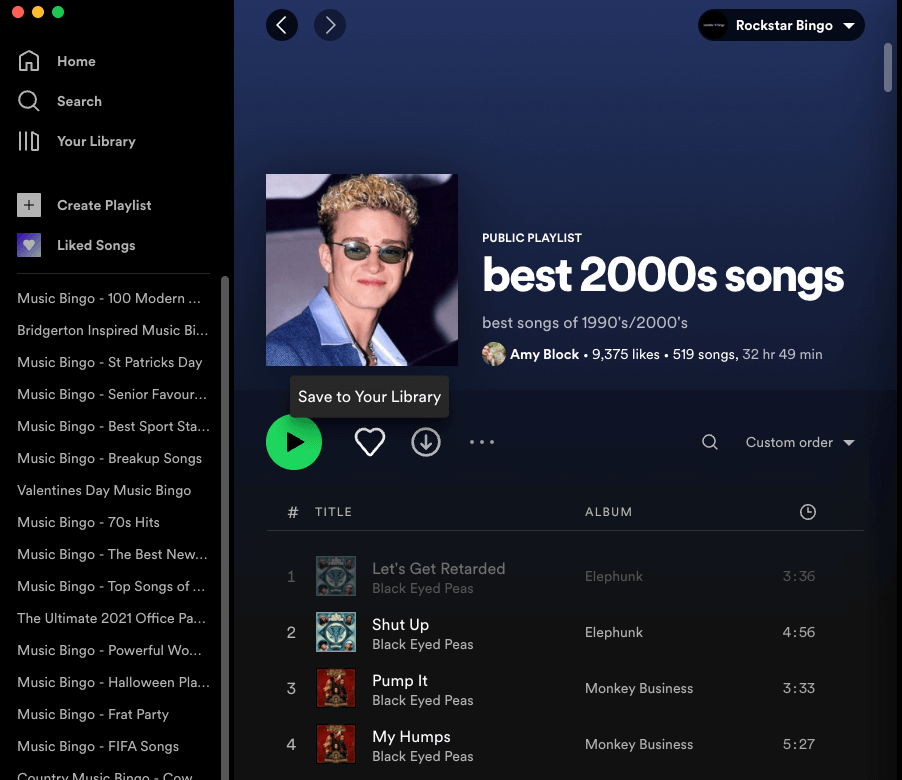Open Music Bingo - Senior Favourites playlist

click(112, 394)
